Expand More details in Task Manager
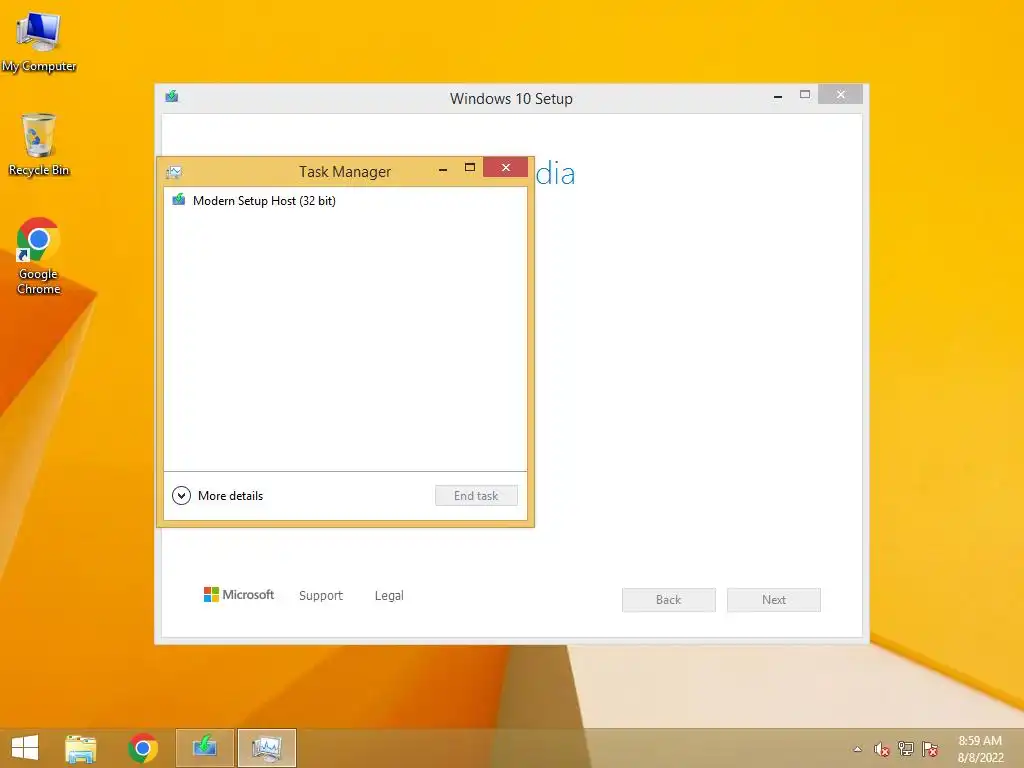Image resolution: width=1024 pixels, height=768 pixels. [217, 496]
